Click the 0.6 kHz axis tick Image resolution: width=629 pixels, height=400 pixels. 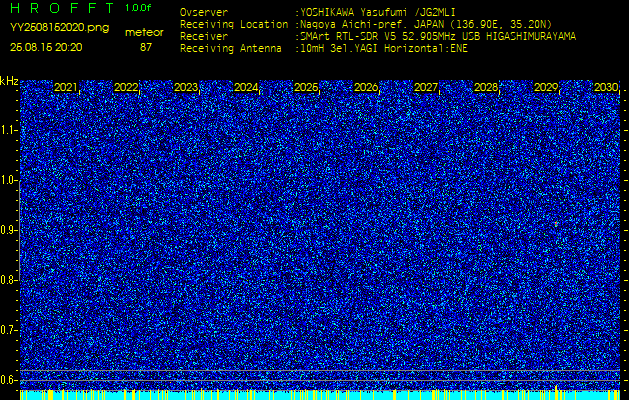[x=9, y=380]
